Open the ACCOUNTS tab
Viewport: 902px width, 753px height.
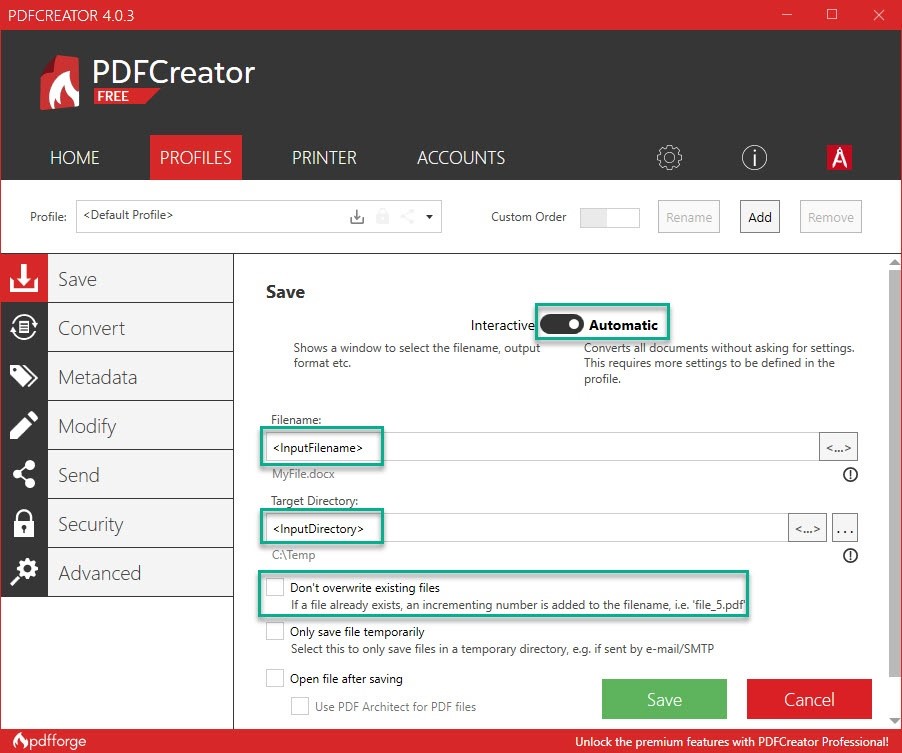(461, 158)
